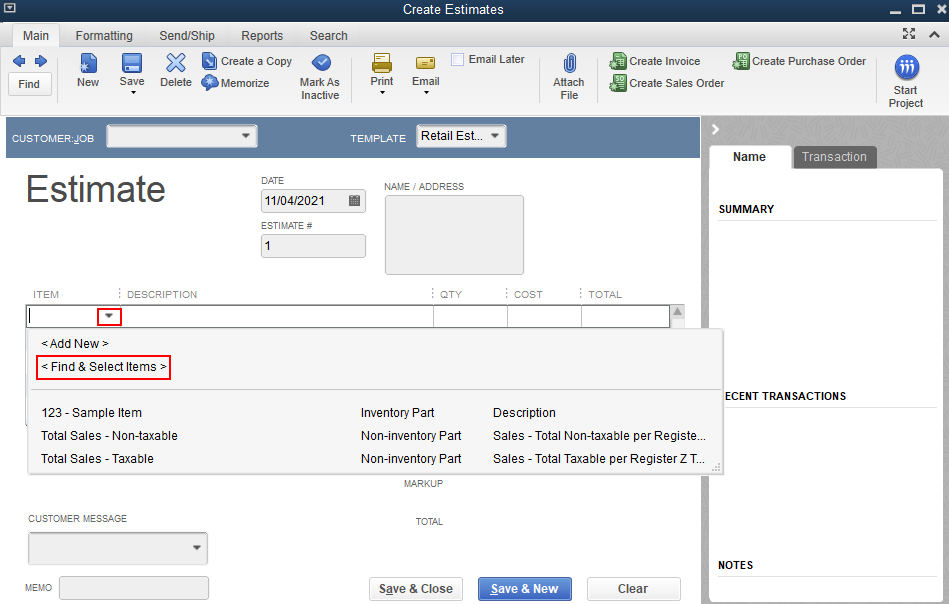Select the Name tab in side panel

[749, 157]
